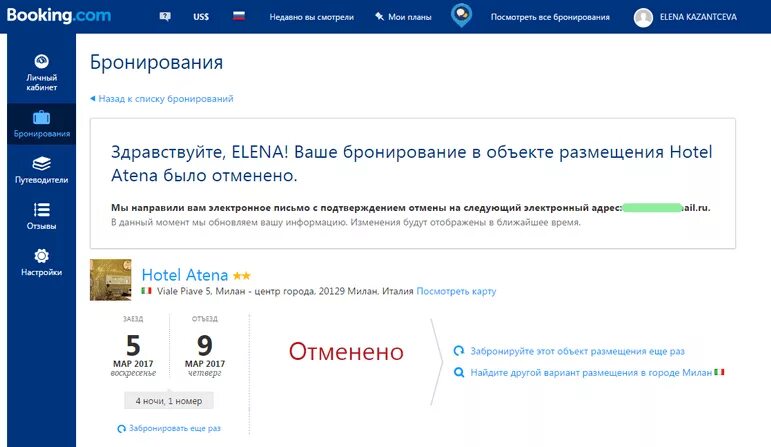Open the Hotel Atena thumbnail photo
Viewport: 771px width, 447px height.
(x=111, y=280)
